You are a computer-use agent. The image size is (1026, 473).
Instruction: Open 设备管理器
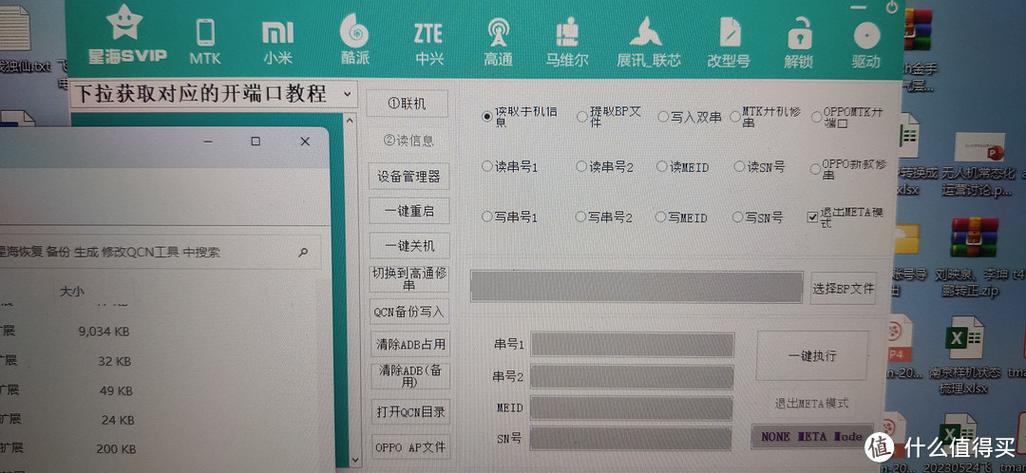click(x=409, y=177)
